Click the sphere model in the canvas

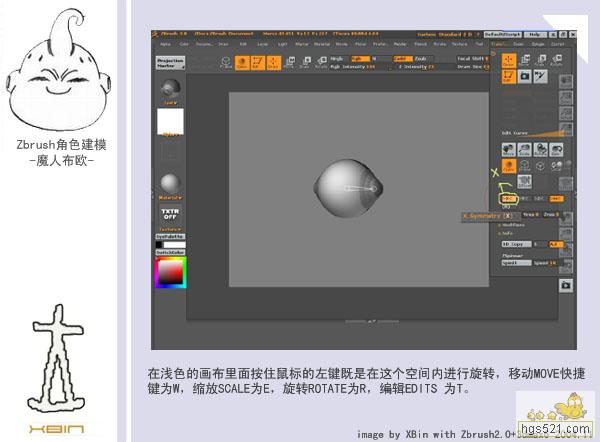348,189
